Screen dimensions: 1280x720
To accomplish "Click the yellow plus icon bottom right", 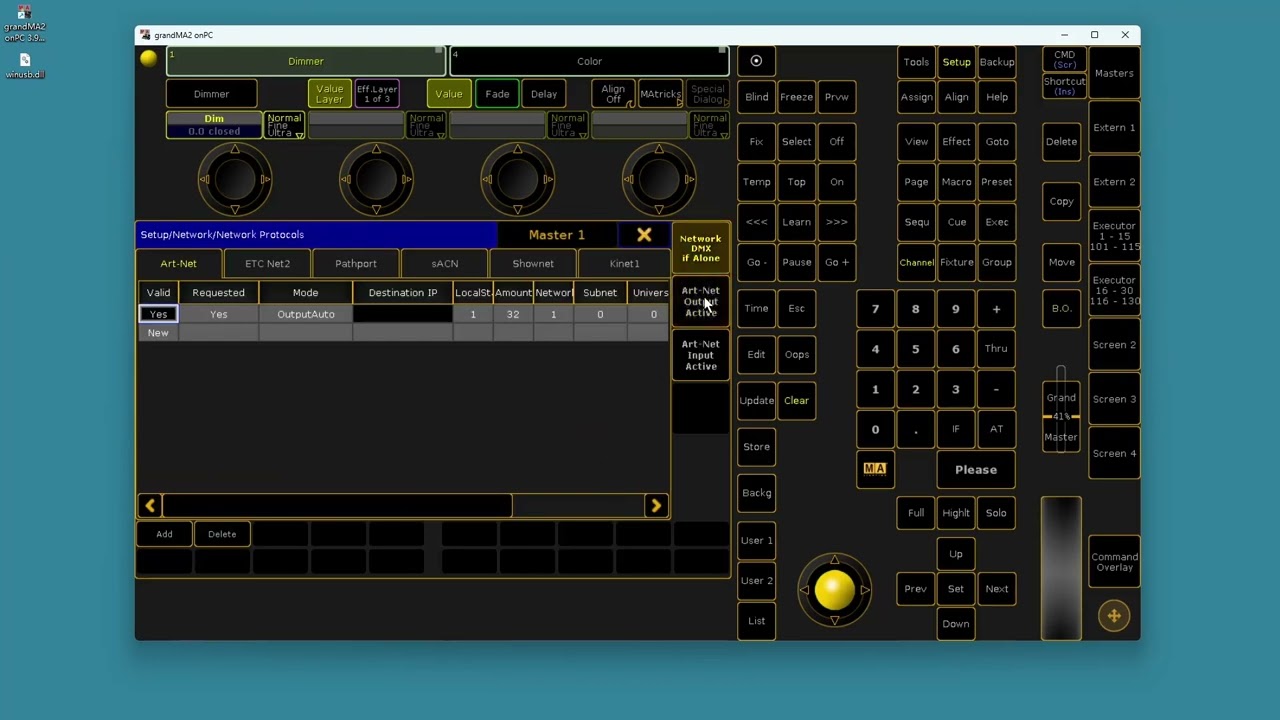I will (1114, 616).
